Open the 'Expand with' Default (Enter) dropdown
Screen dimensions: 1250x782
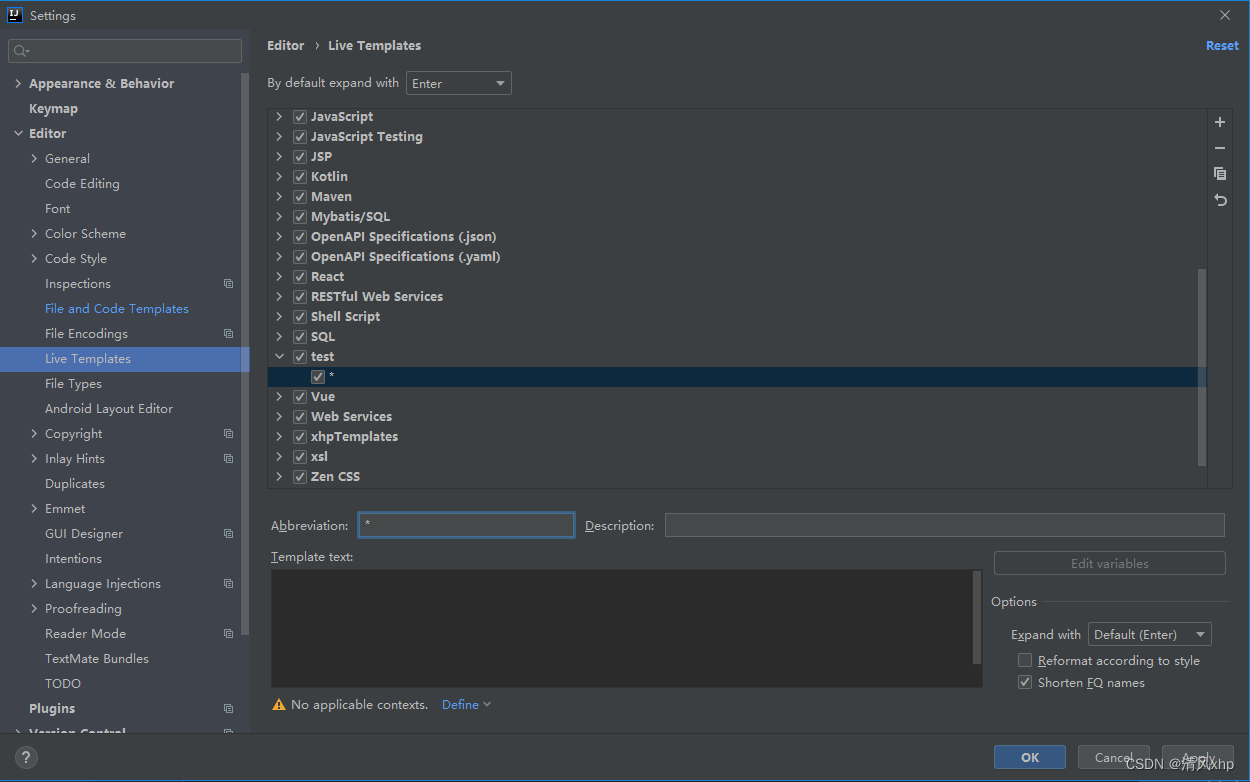point(1149,635)
